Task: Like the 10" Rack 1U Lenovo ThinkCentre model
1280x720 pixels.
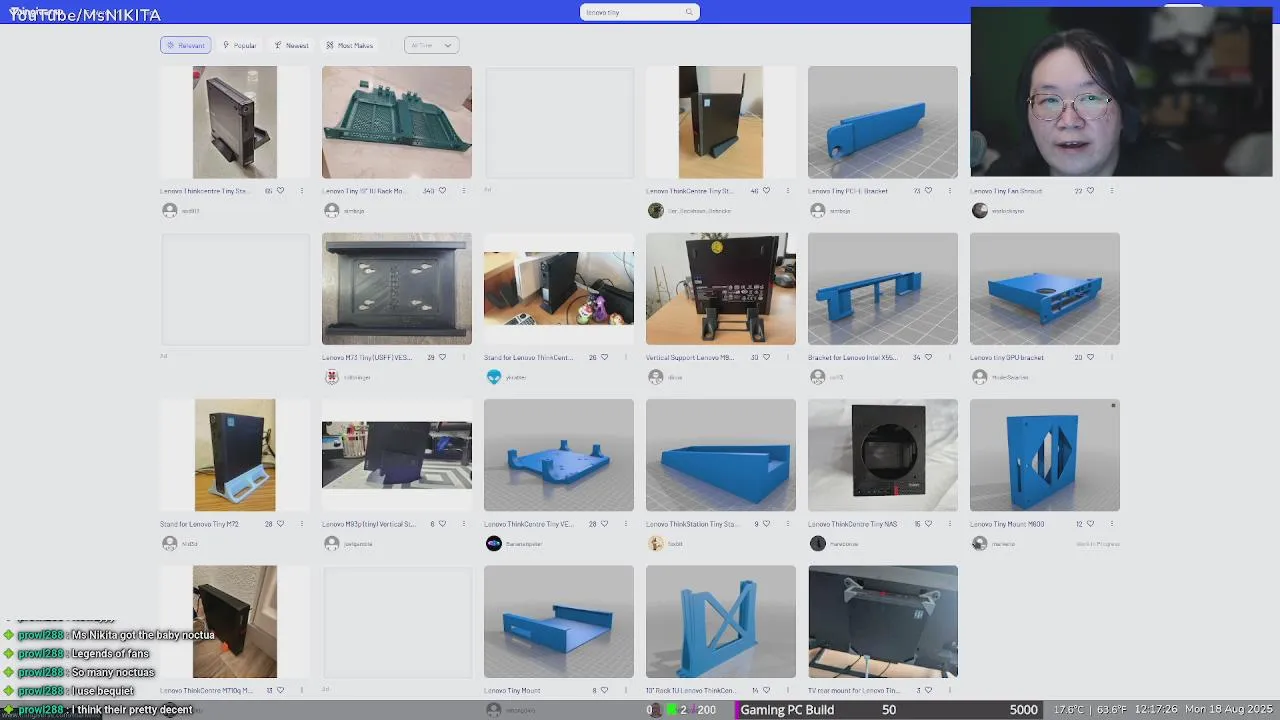Action: 766,690
